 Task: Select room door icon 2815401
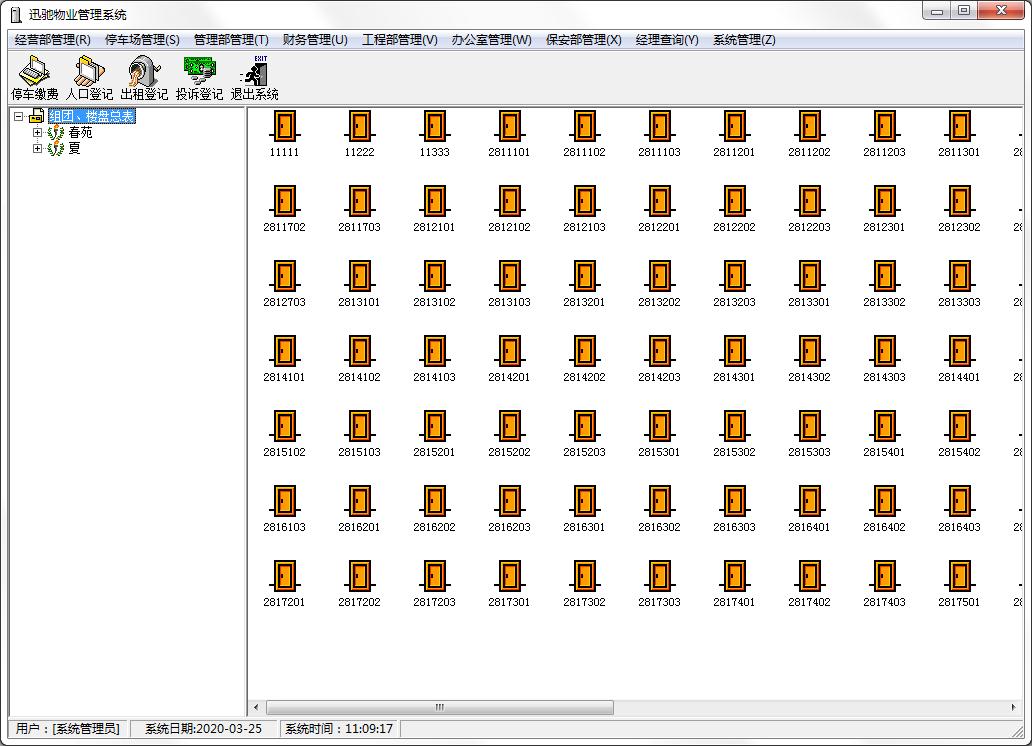pos(885,434)
